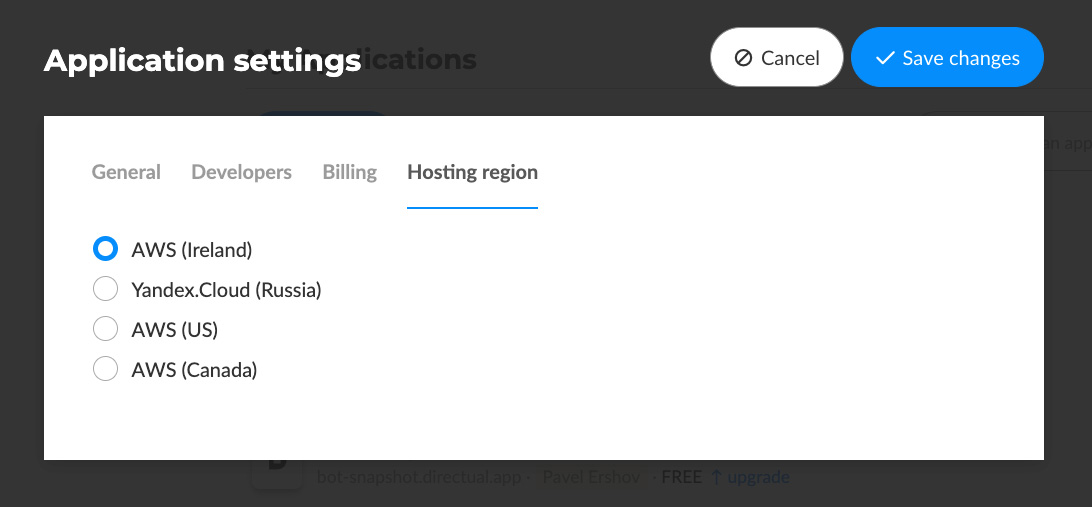Click the upward arrow beside upgrade
Image resolution: width=1092 pixels, height=507 pixels.
(x=716, y=477)
